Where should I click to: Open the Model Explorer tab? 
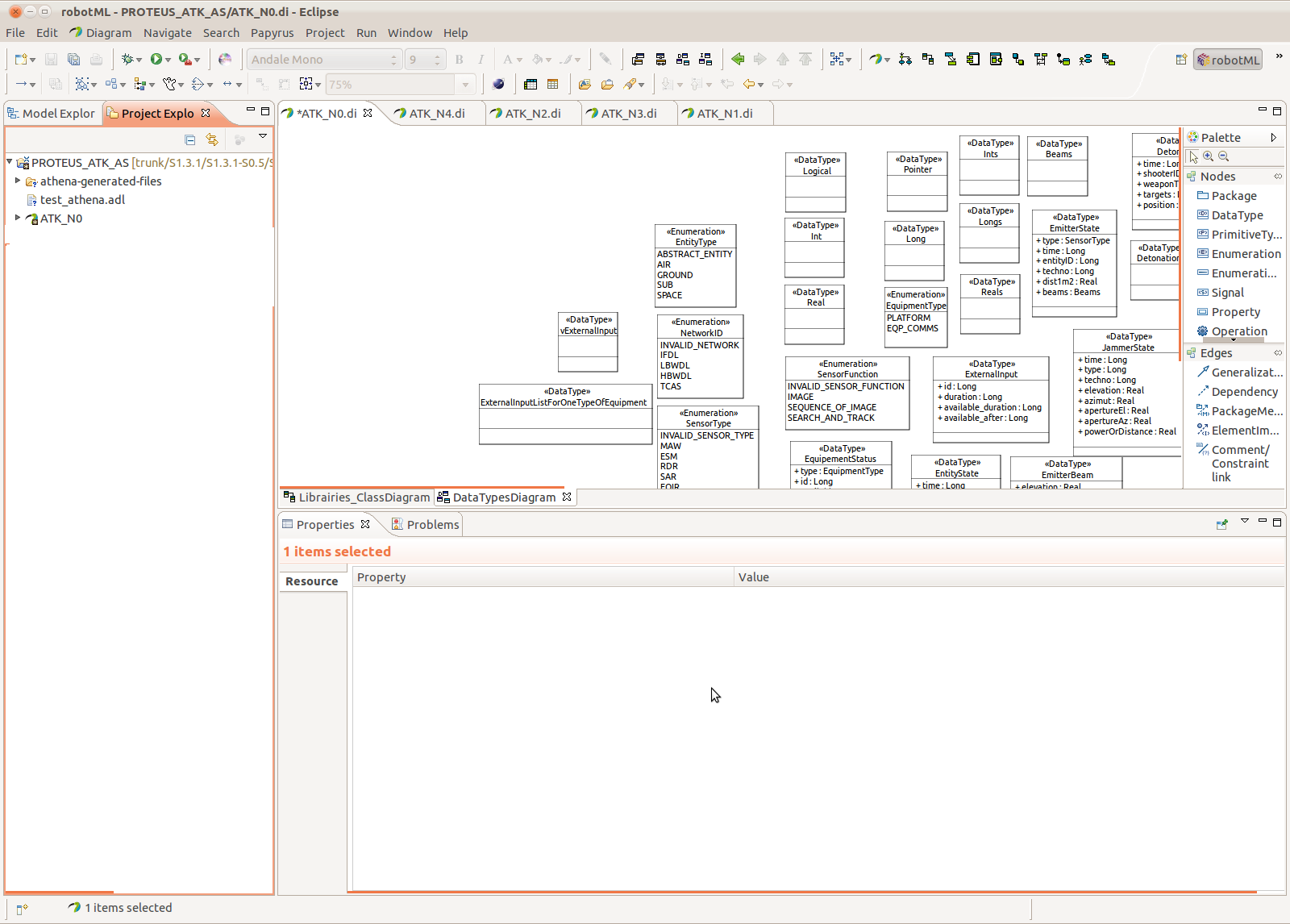click(52, 114)
